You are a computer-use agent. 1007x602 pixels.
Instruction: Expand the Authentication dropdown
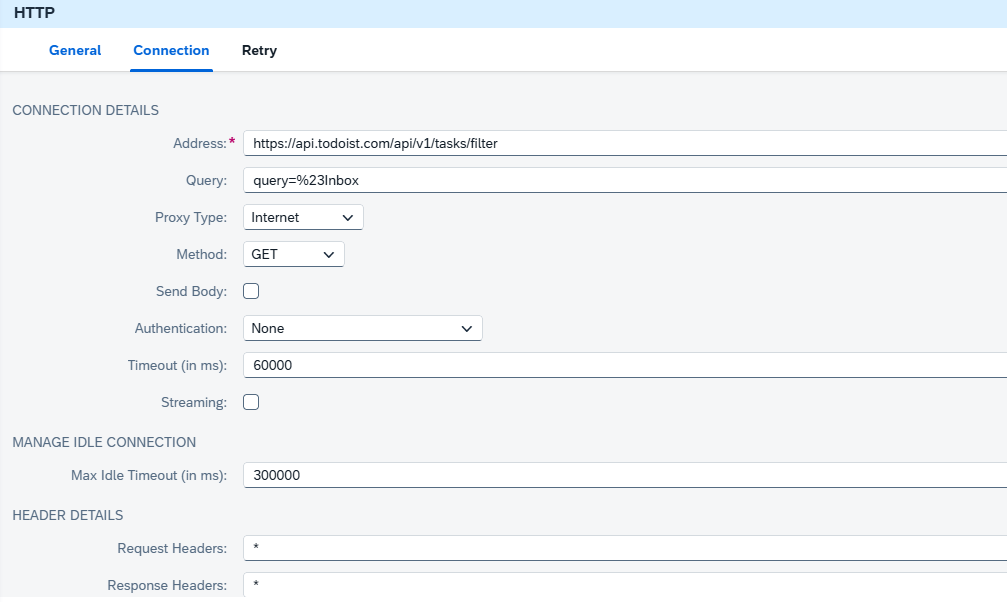(363, 328)
